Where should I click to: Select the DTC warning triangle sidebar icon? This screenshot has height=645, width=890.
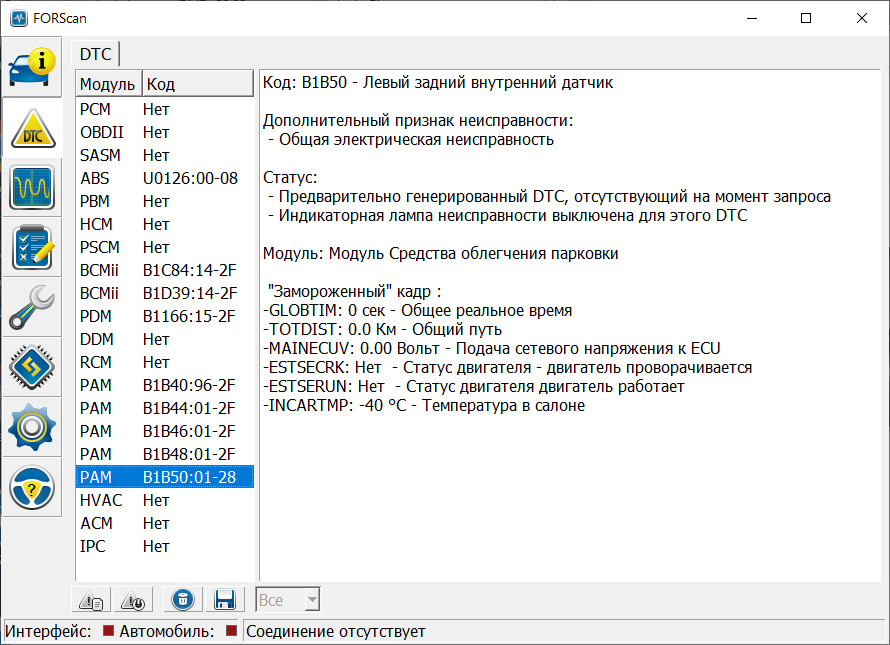[x=32, y=128]
